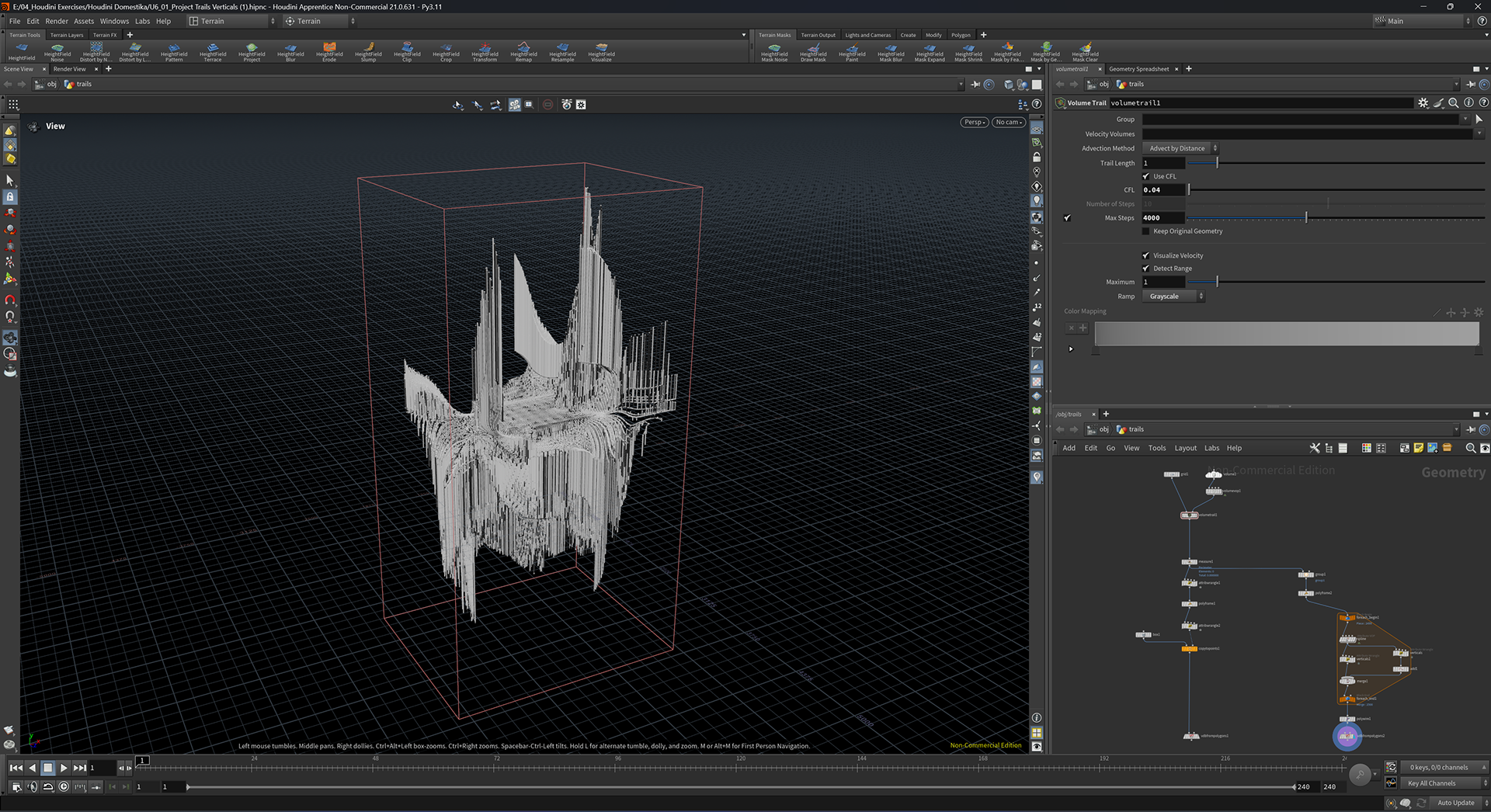
Task: Open the Lights and Cameras shelf tab
Action: [868, 35]
